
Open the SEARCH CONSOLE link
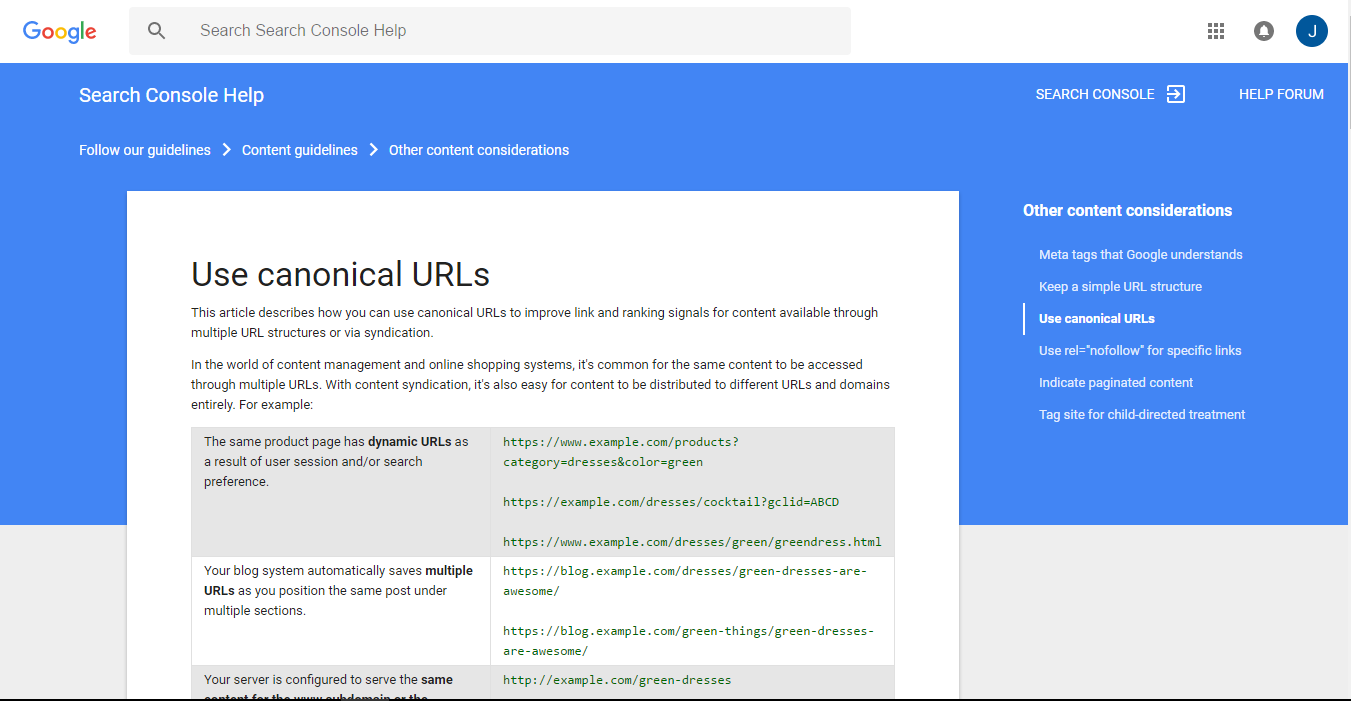click(1095, 94)
